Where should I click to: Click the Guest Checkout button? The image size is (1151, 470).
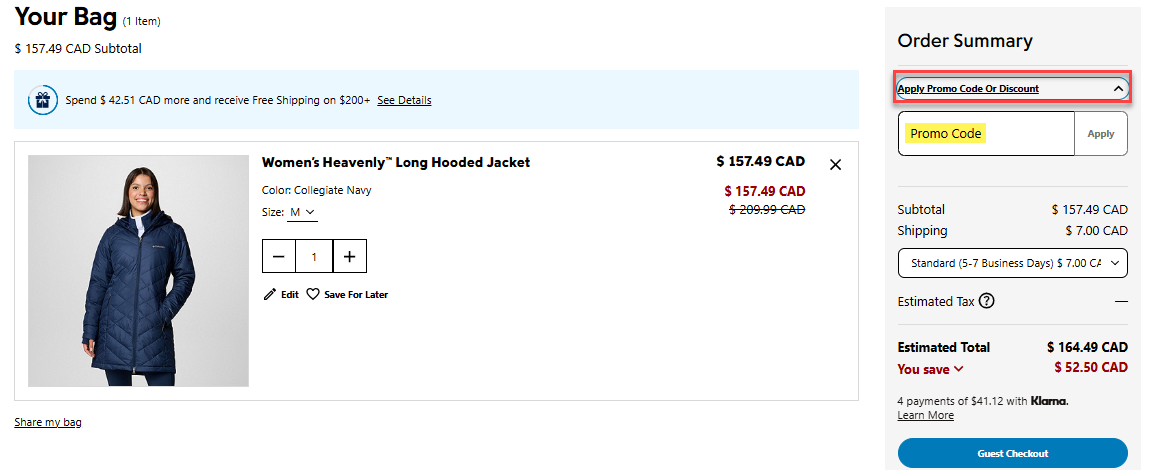(x=1012, y=453)
